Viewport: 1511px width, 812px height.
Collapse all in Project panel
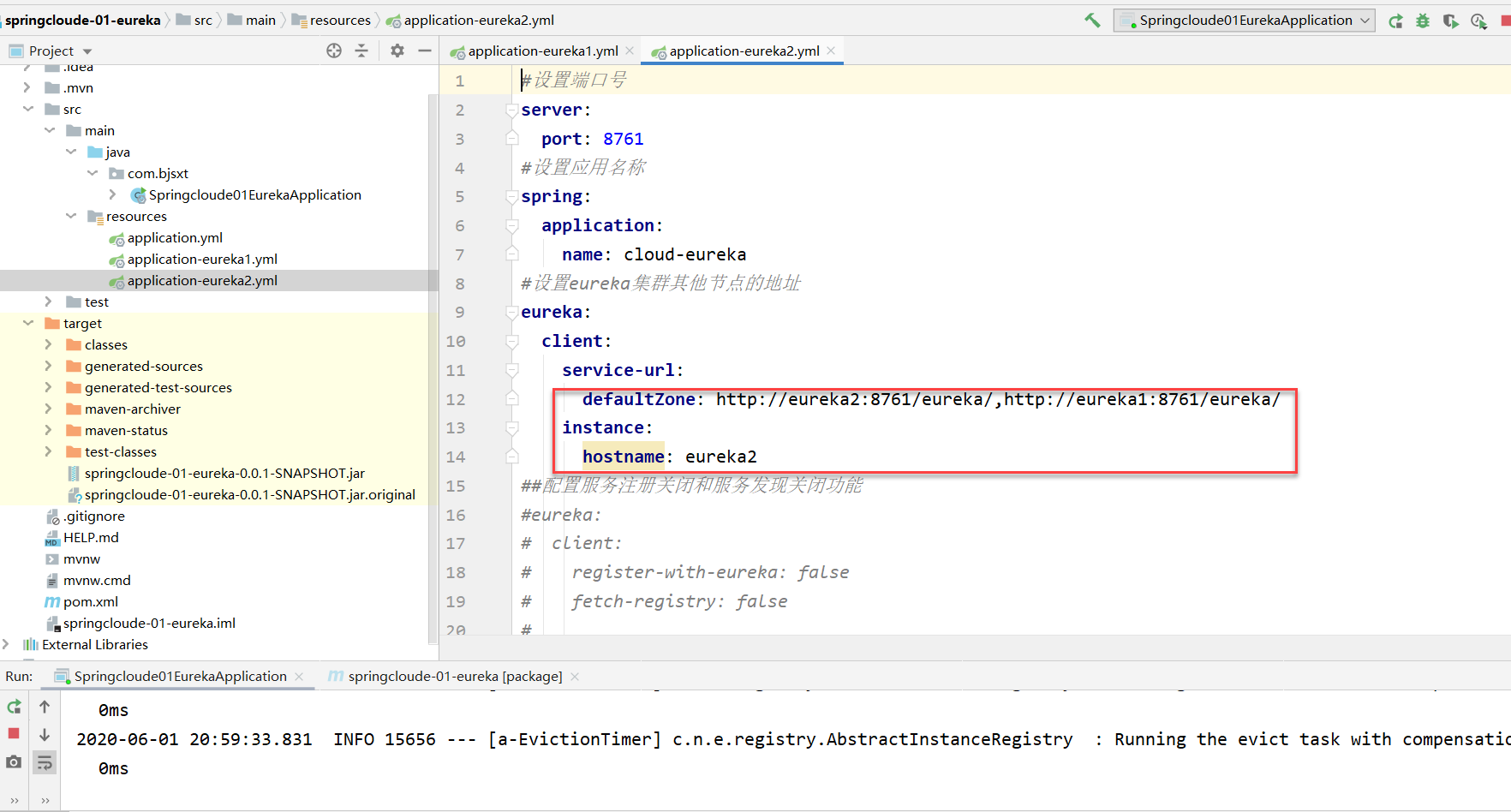361,51
